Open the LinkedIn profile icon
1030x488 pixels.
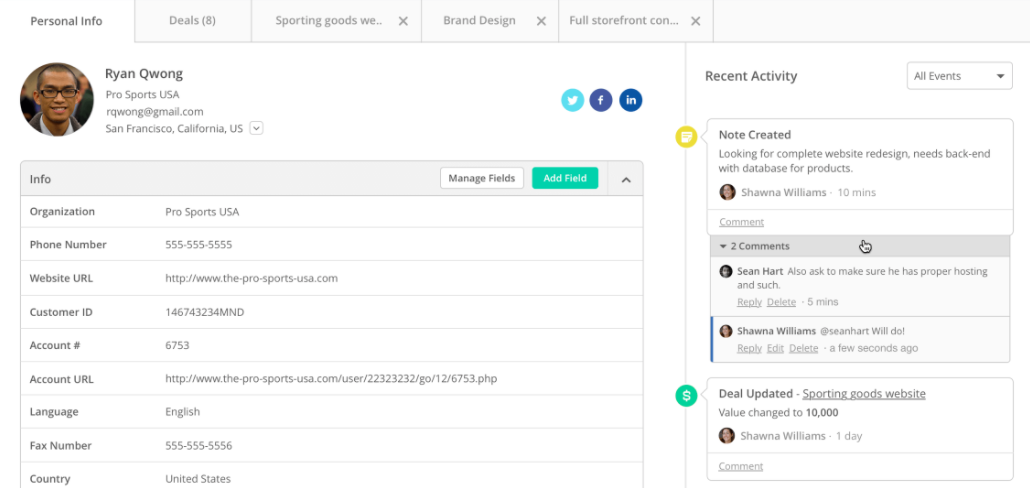630,100
